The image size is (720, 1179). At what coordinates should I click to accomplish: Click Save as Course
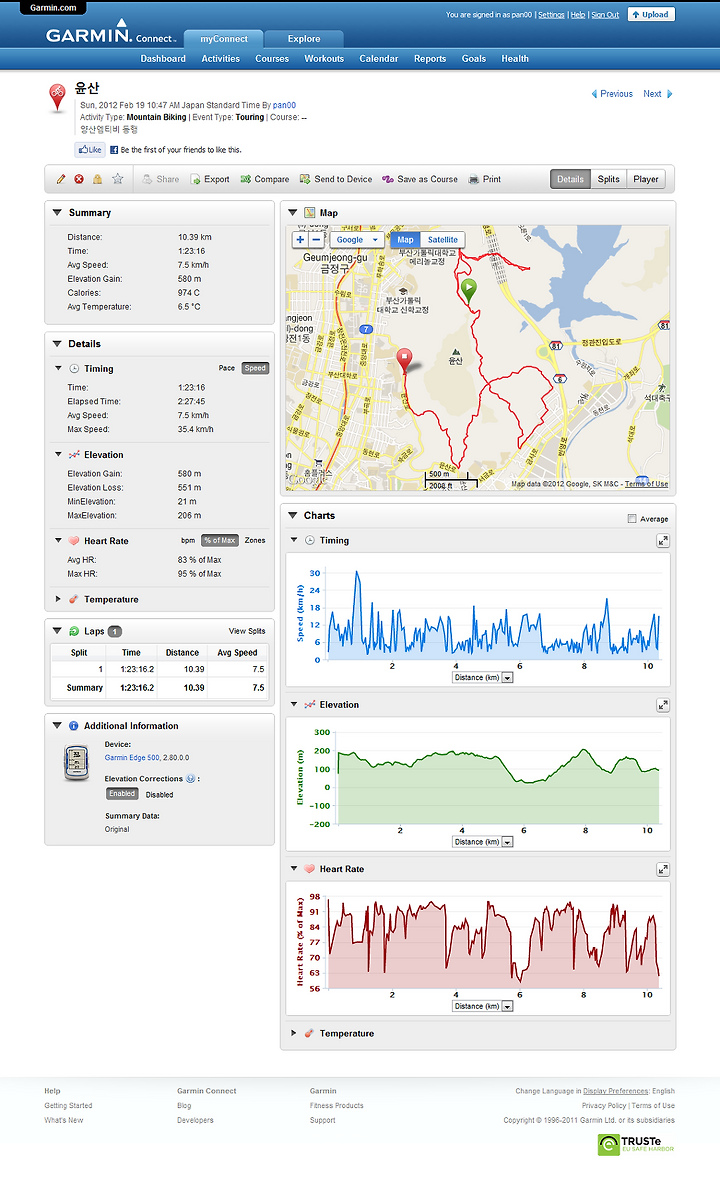coord(419,179)
